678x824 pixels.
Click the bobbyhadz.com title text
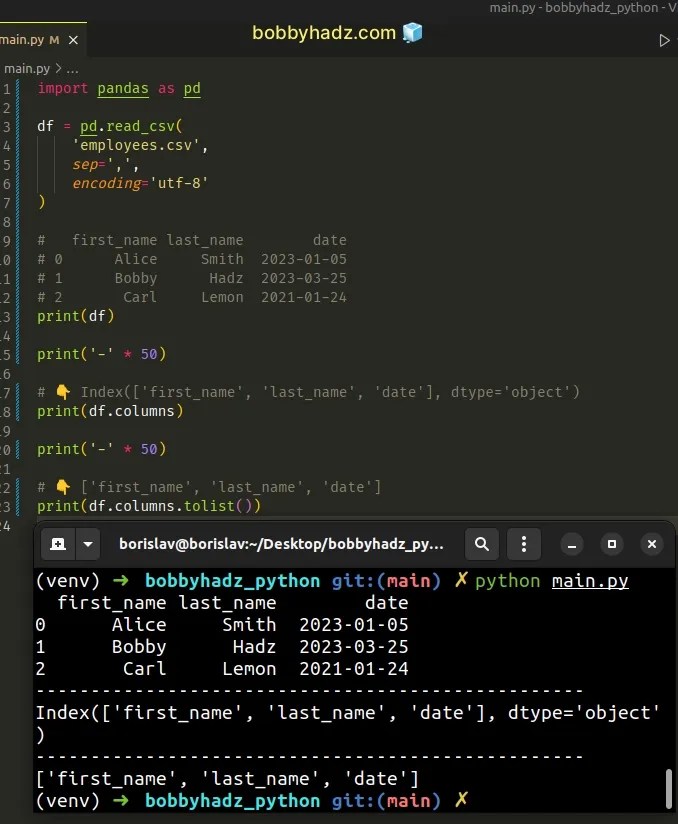(x=324, y=33)
